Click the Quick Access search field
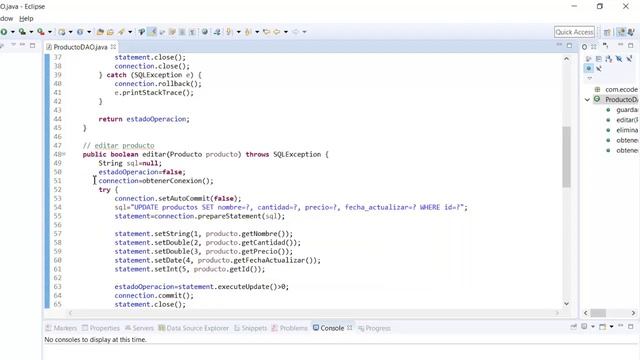640x360 pixels. tap(574, 32)
